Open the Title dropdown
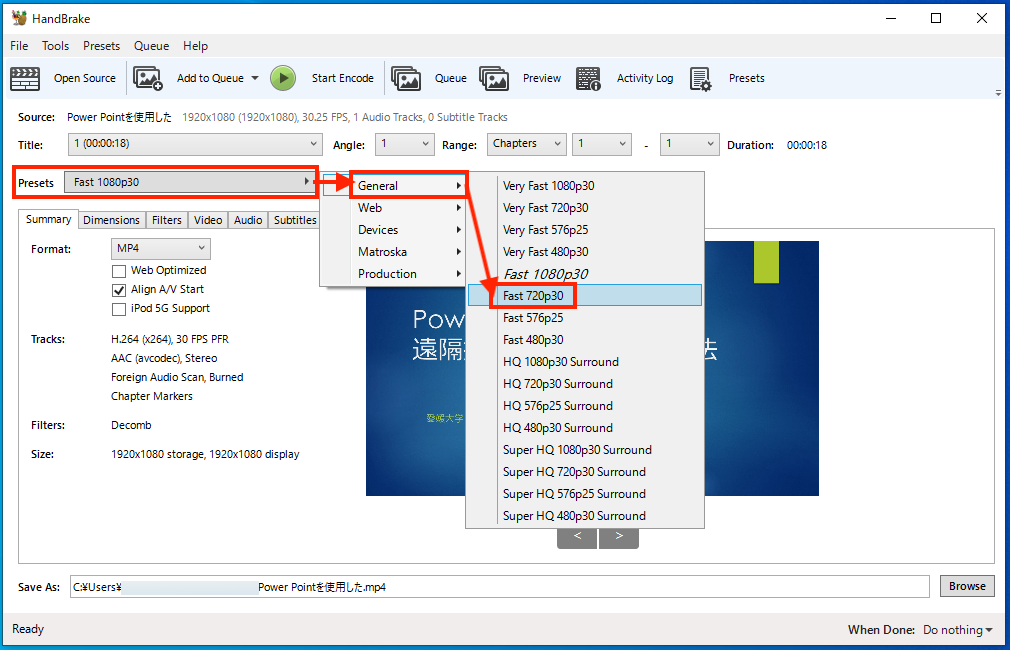Viewport: 1010px width, 650px height. (195, 144)
